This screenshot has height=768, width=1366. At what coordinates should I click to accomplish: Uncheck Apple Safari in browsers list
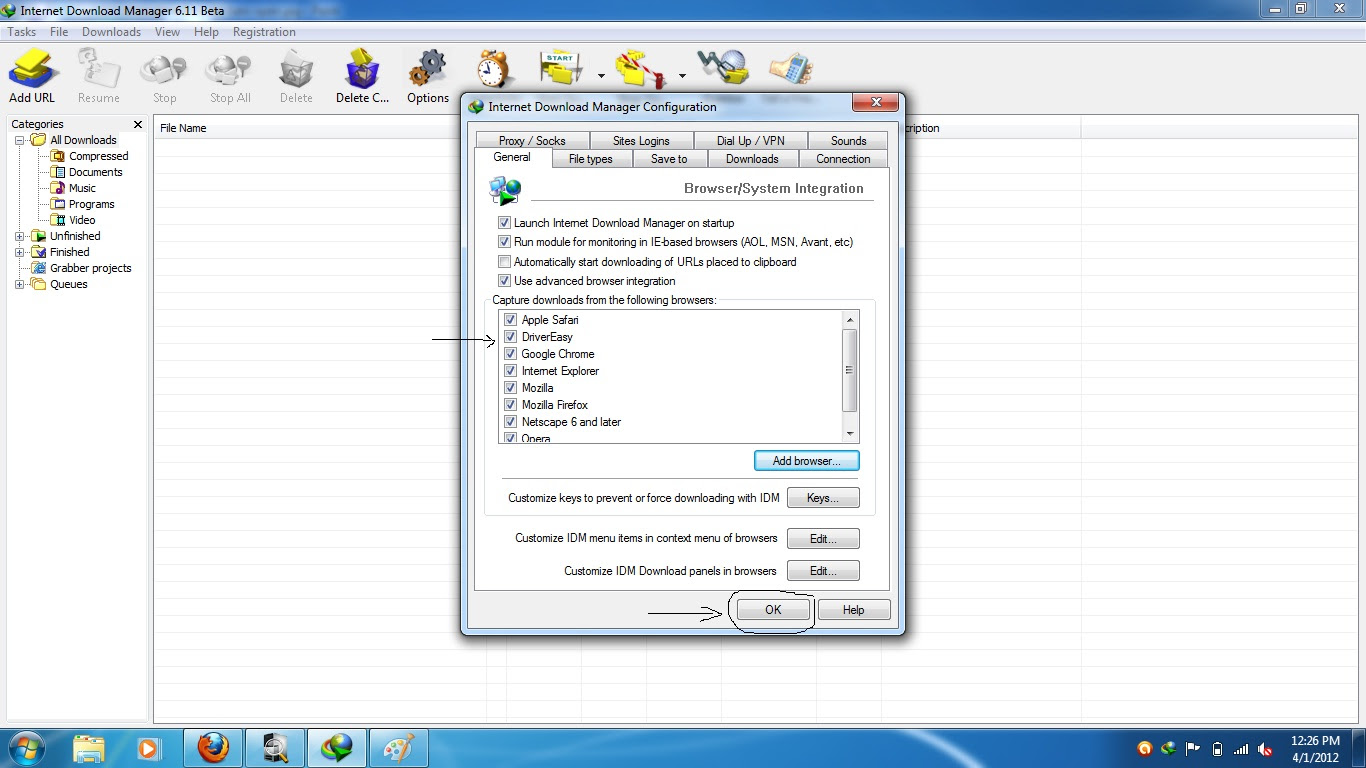(511, 320)
